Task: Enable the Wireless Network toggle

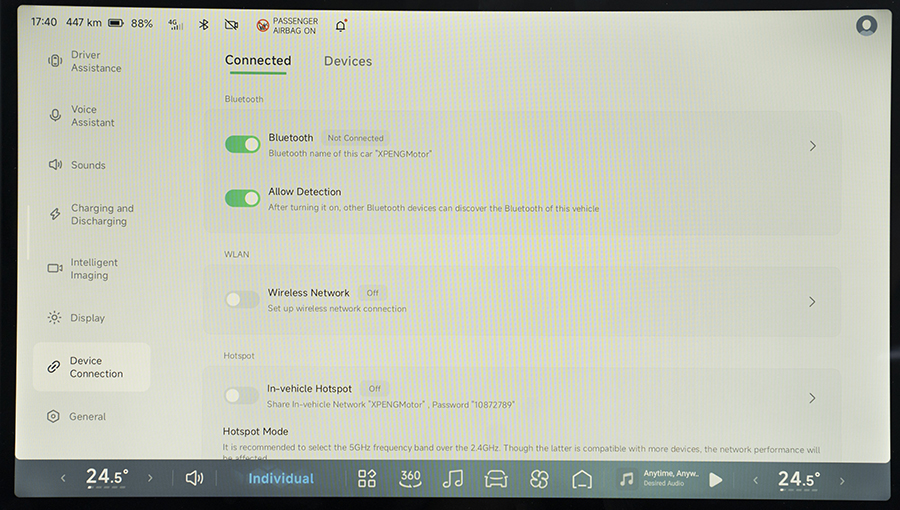Action: click(242, 299)
